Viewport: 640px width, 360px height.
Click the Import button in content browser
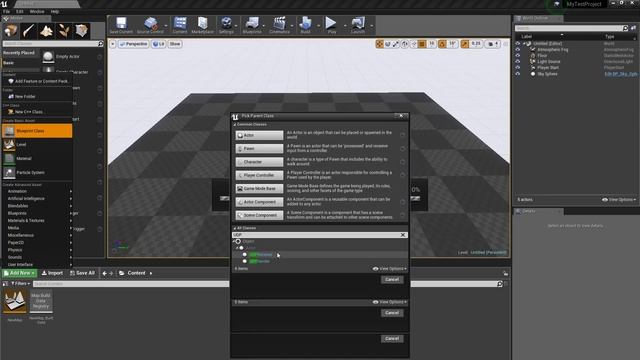pyautogui.click(x=52, y=273)
